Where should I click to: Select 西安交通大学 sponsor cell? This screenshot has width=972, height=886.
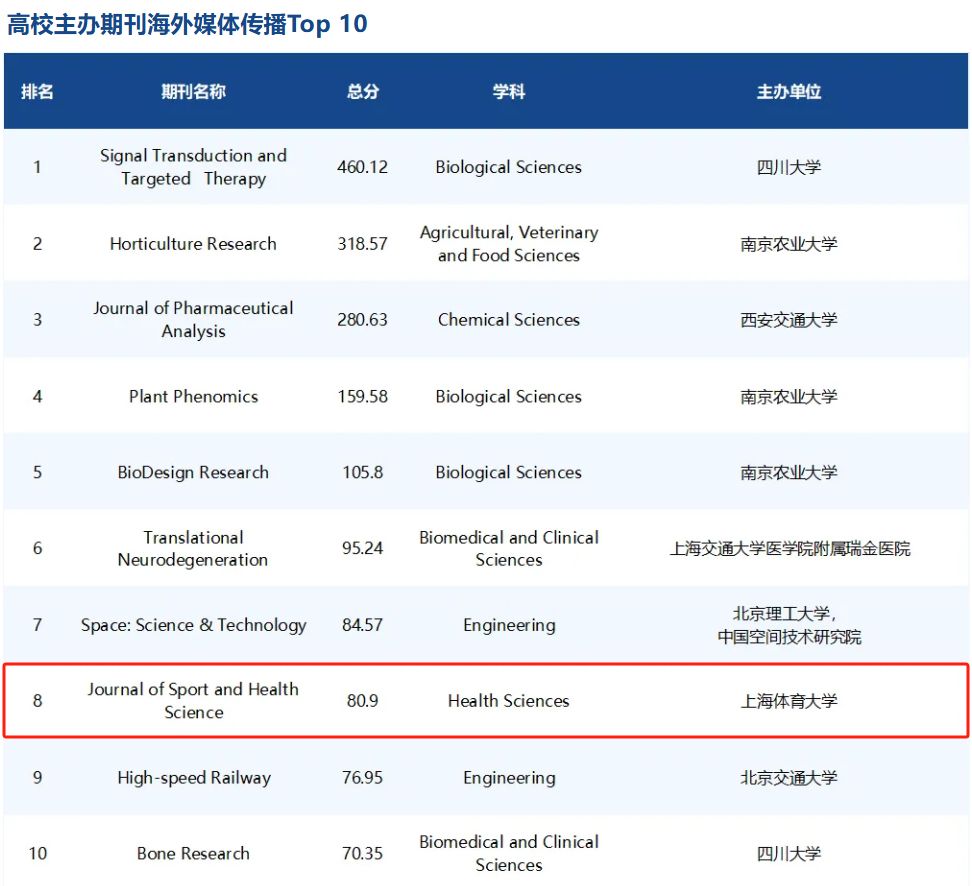[x=788, y=320]
